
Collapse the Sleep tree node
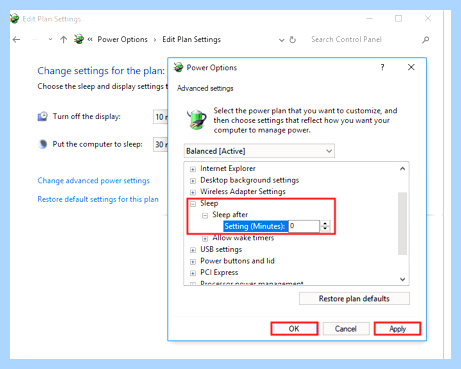[193, 204]
